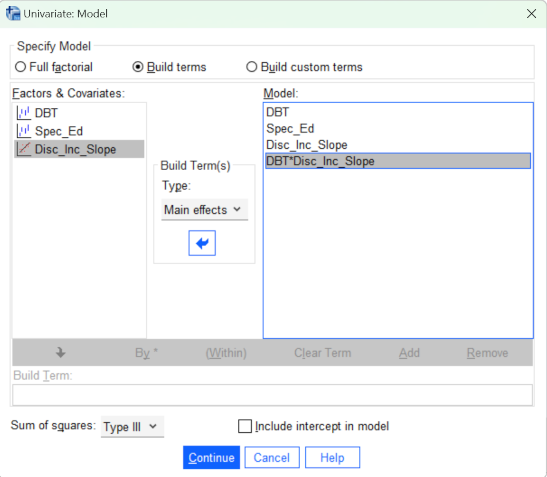Click inside the Build Term text field
The image size is (547, 477).
(x=272, y=395)
